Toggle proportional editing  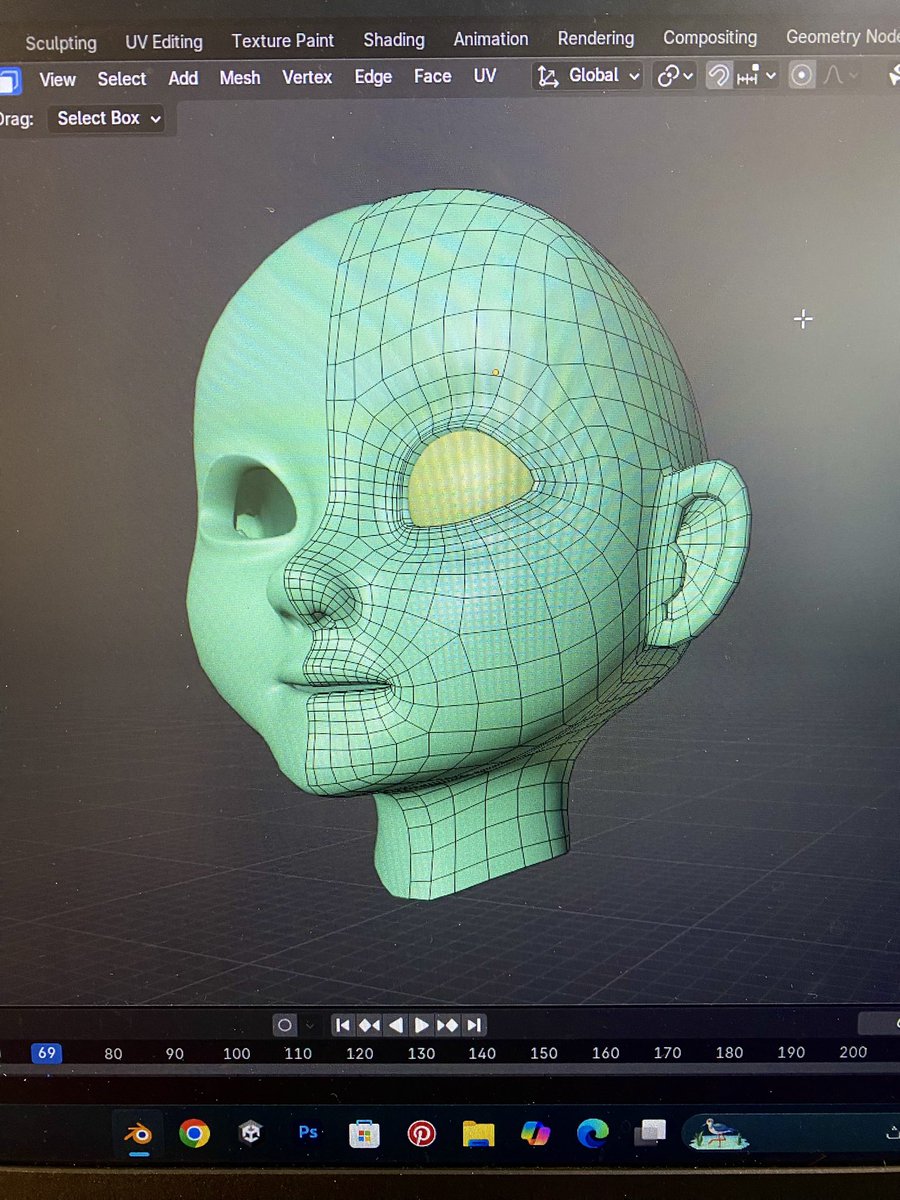(801, 76)
